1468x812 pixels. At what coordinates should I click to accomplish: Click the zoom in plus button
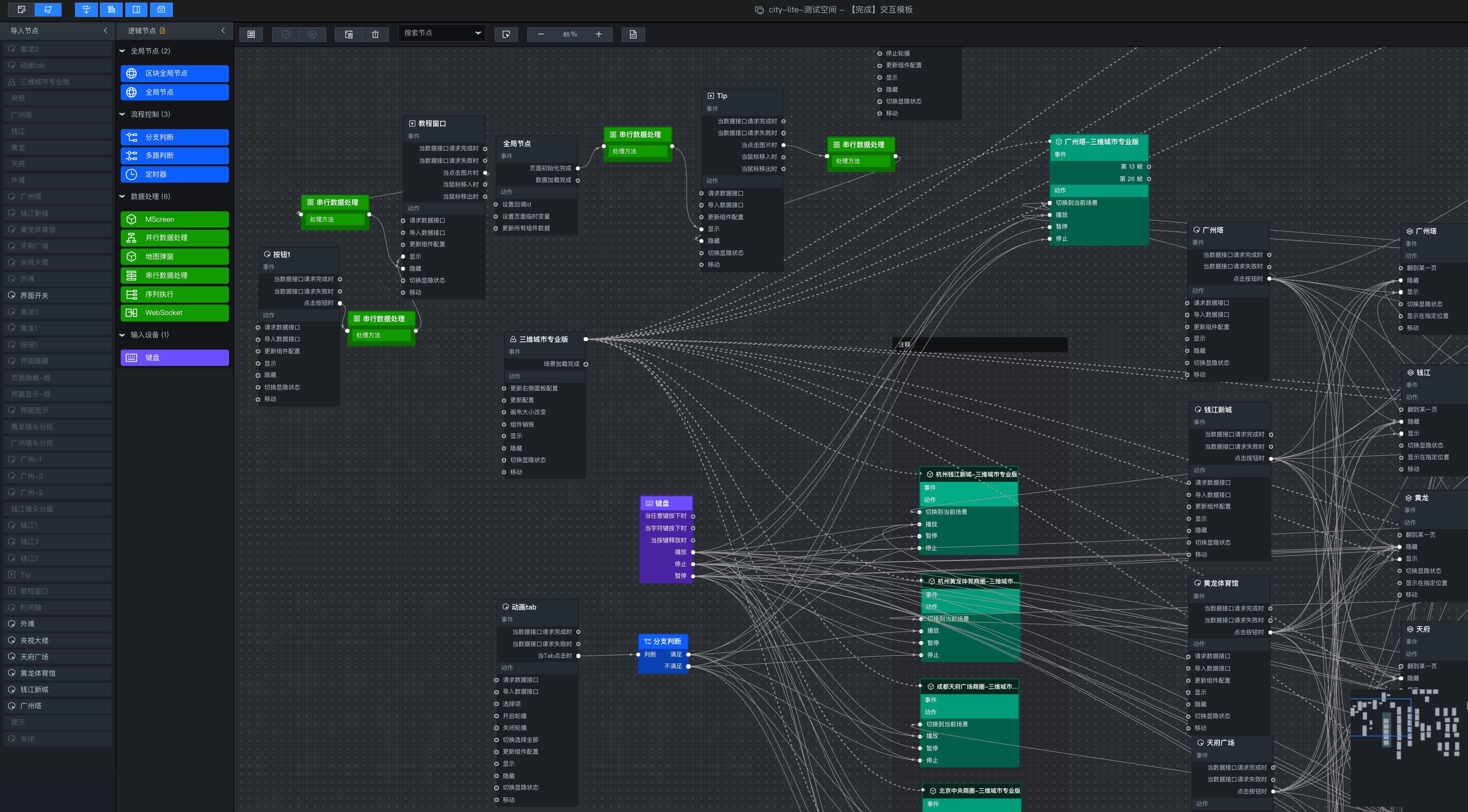pos(598,34)
